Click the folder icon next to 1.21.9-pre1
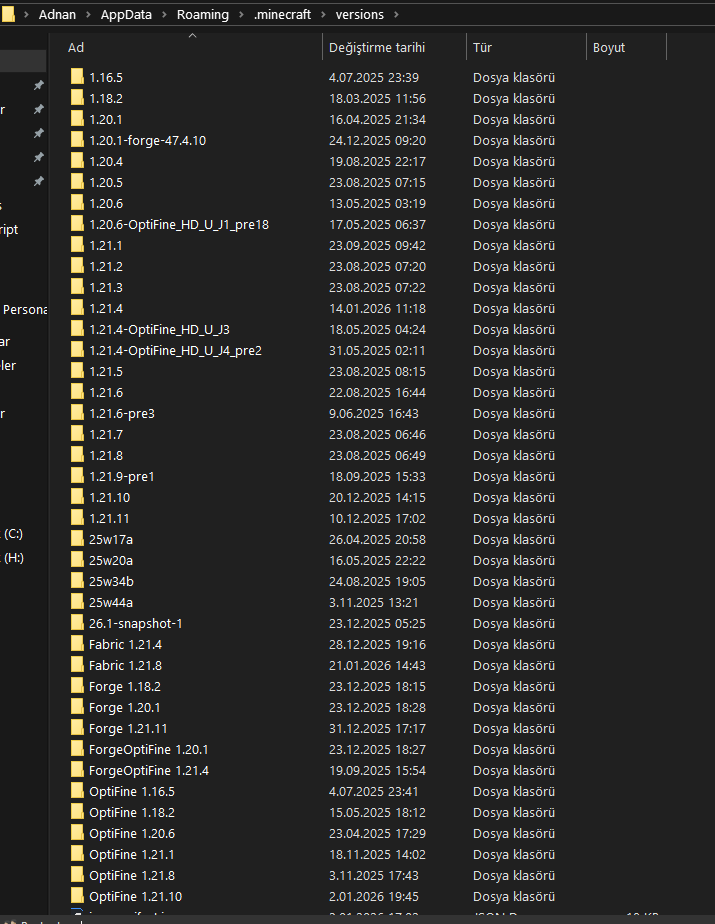The width and height of the screenshot is (715, 924). click(77, 476)
